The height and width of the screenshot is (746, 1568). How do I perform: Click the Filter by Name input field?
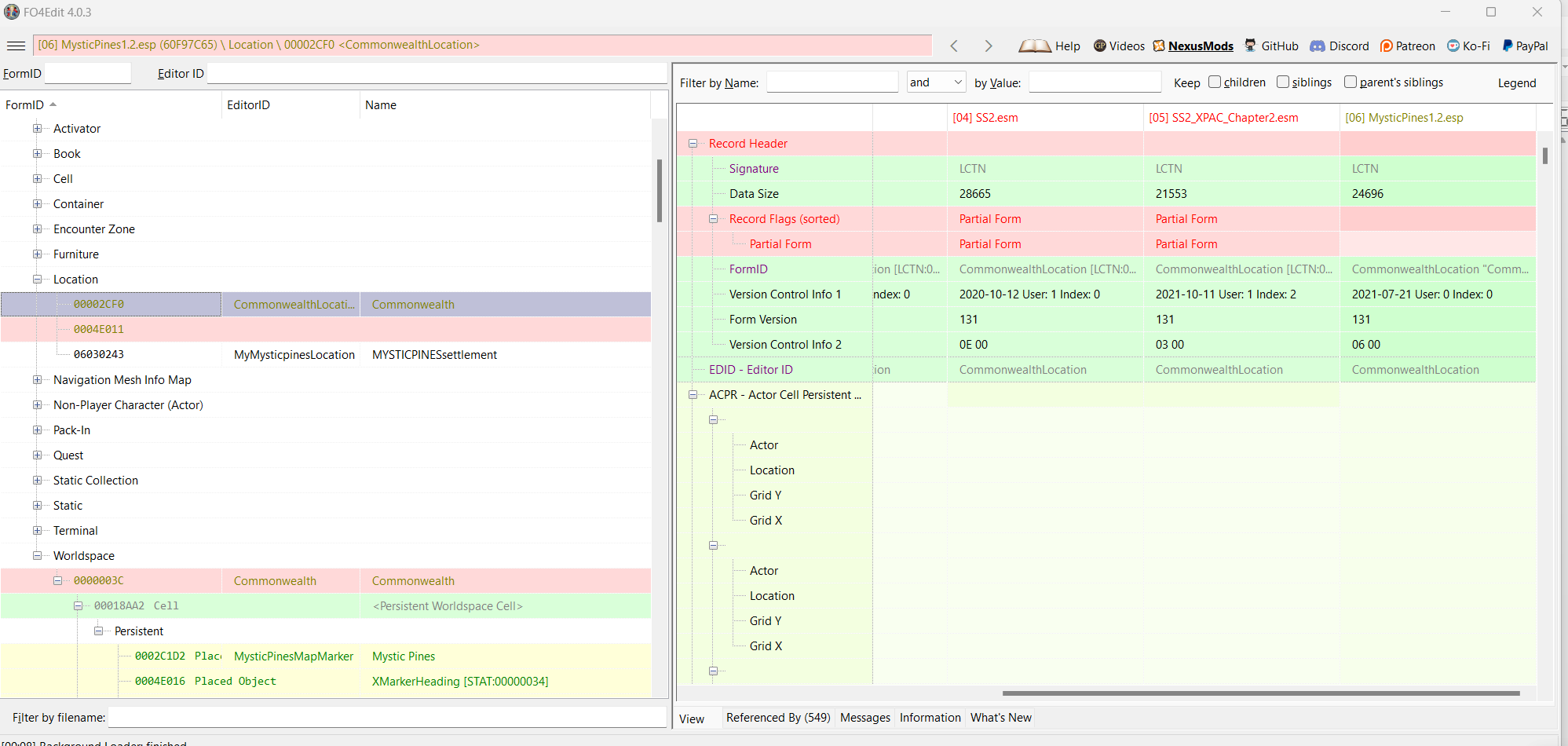pos(832,82)
